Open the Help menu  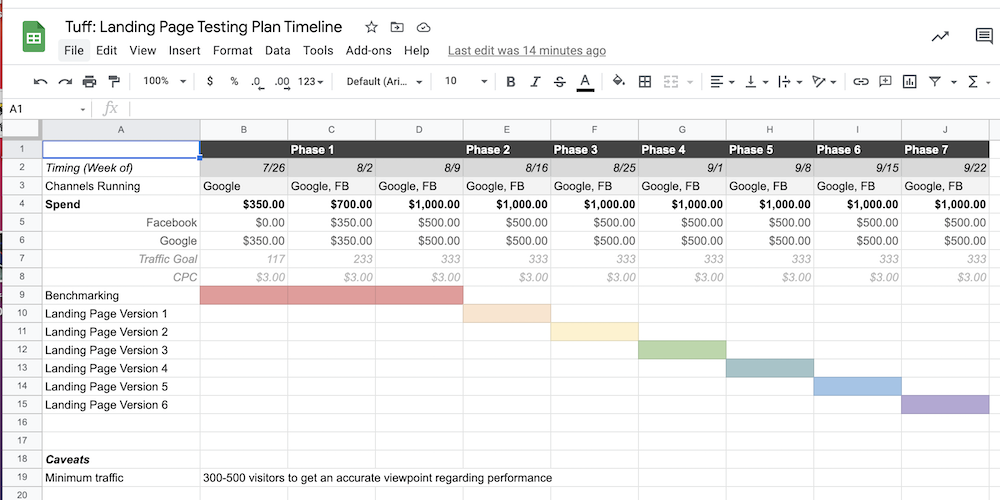[x=416, y=50]
